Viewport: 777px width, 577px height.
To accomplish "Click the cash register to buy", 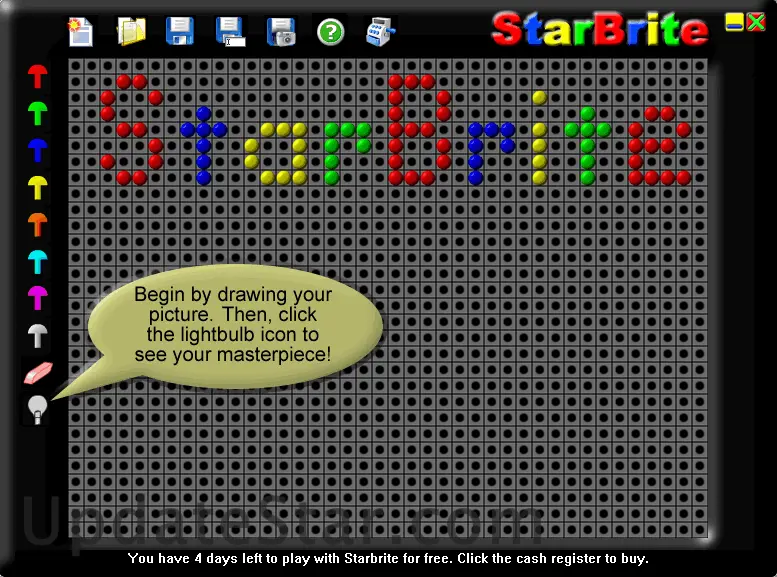I will tap(380, 32).
